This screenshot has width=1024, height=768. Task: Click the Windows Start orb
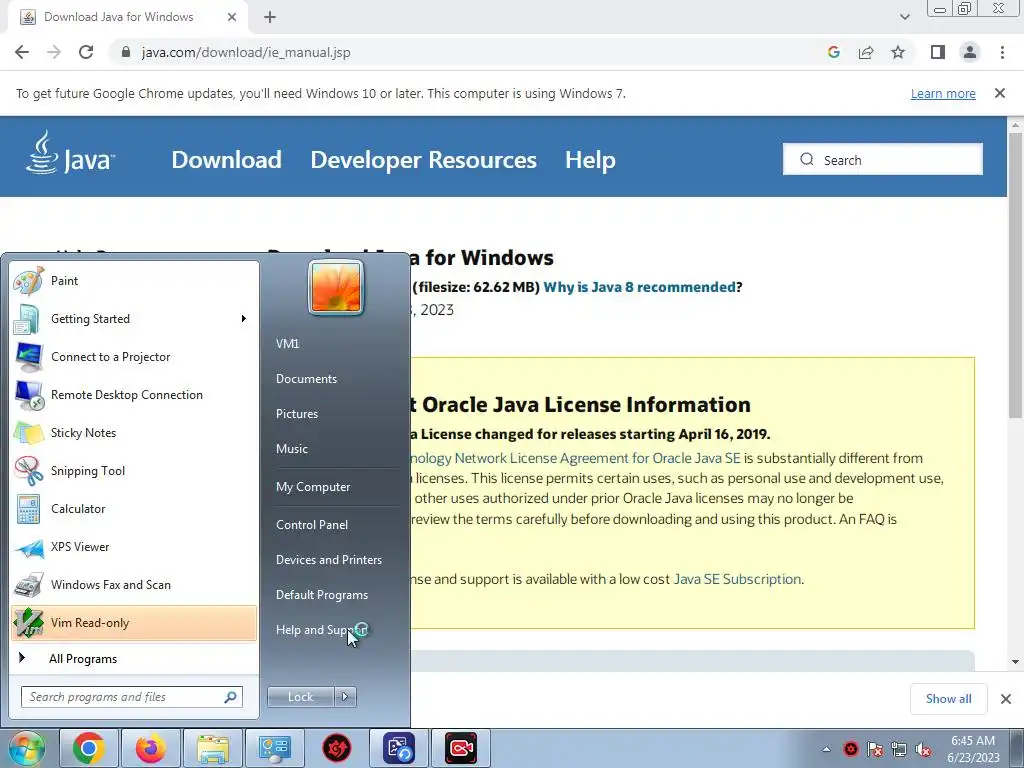pyautogui.click(x=26, y=748)
